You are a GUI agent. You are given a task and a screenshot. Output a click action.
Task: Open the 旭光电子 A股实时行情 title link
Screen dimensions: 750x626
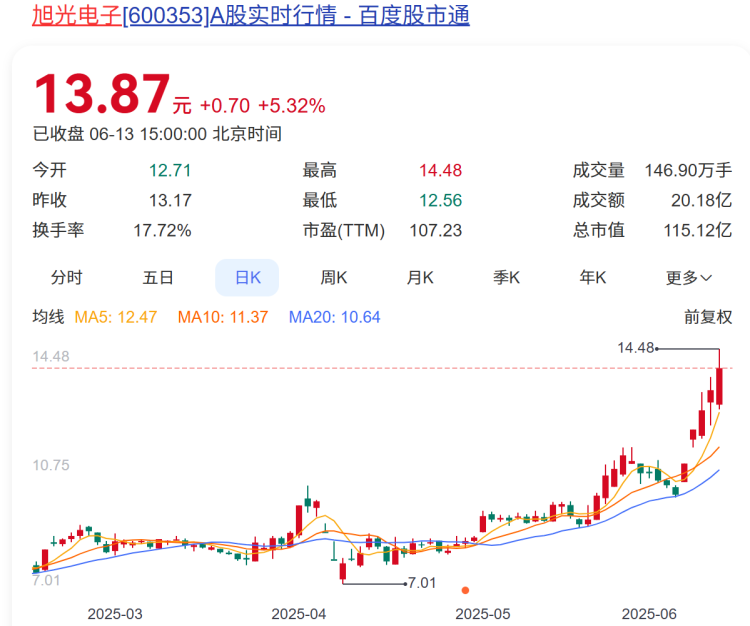click(x=251, y=15)
